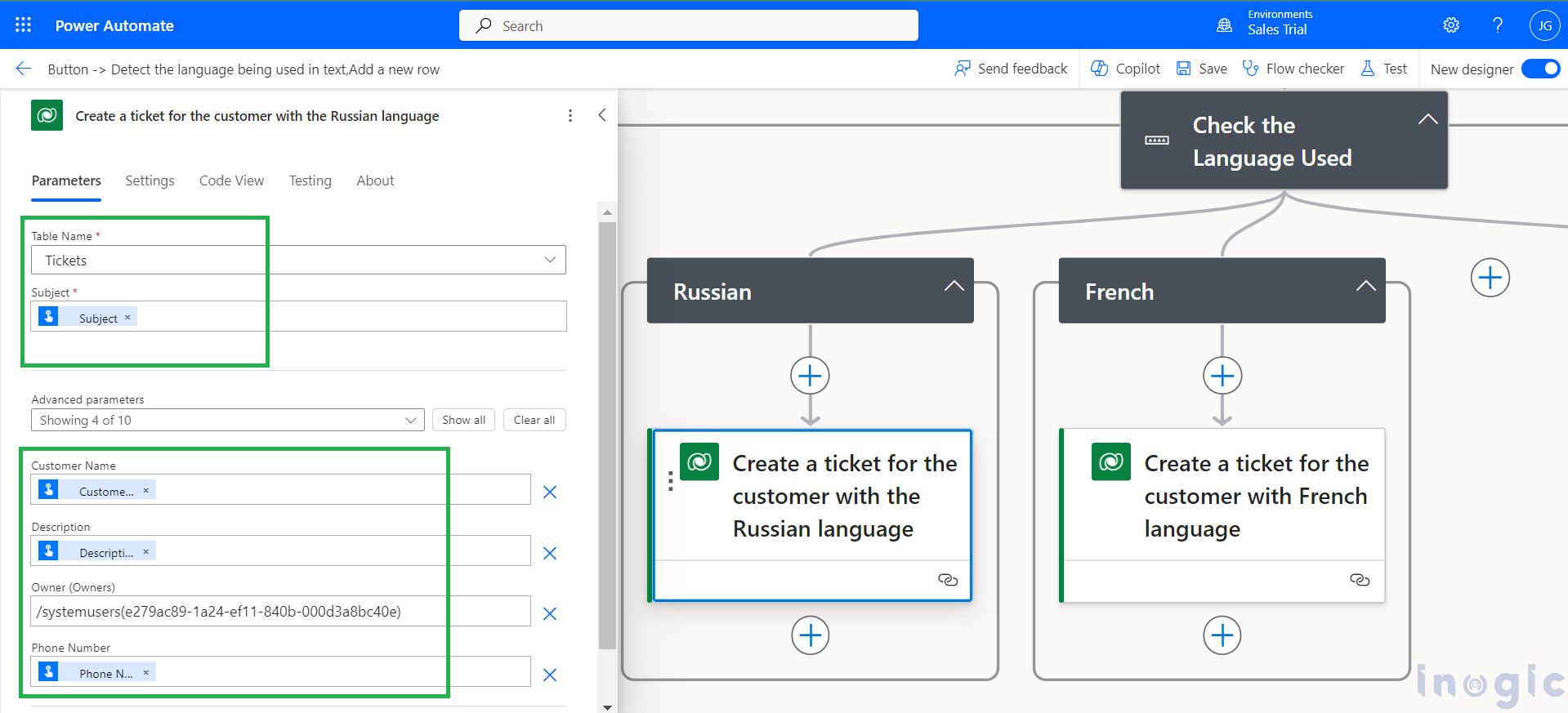Click the Show all button

tap(463, 420)
